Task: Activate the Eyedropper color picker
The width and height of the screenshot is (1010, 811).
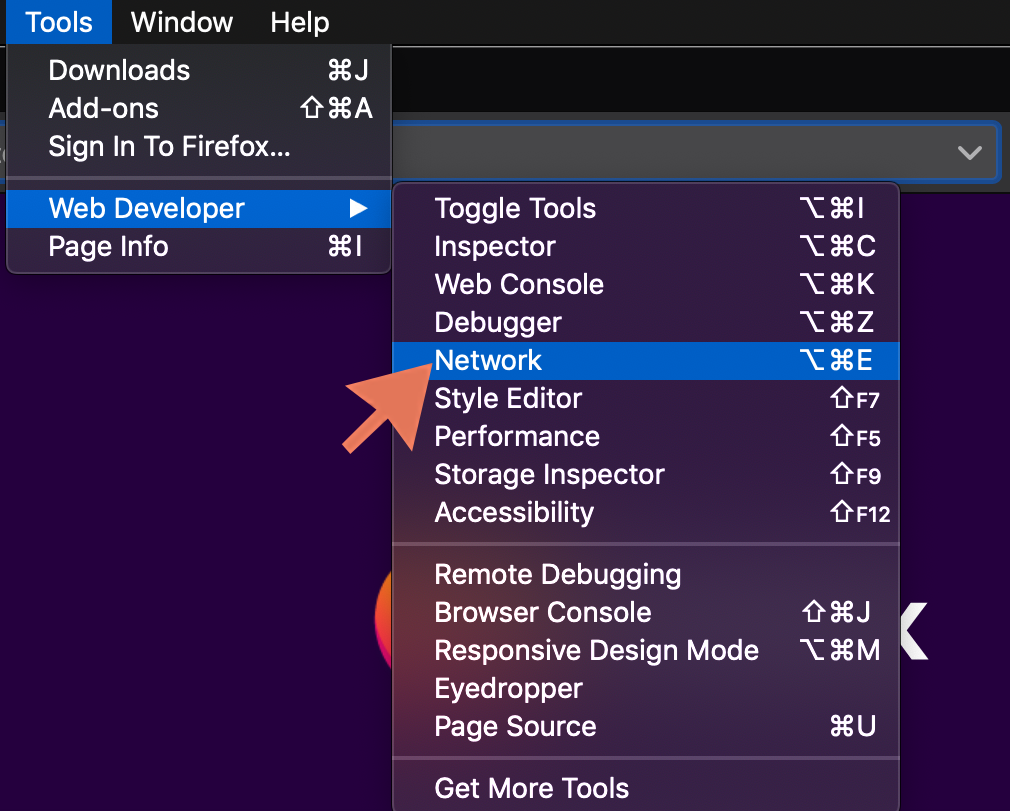Action: click(508, 689)
